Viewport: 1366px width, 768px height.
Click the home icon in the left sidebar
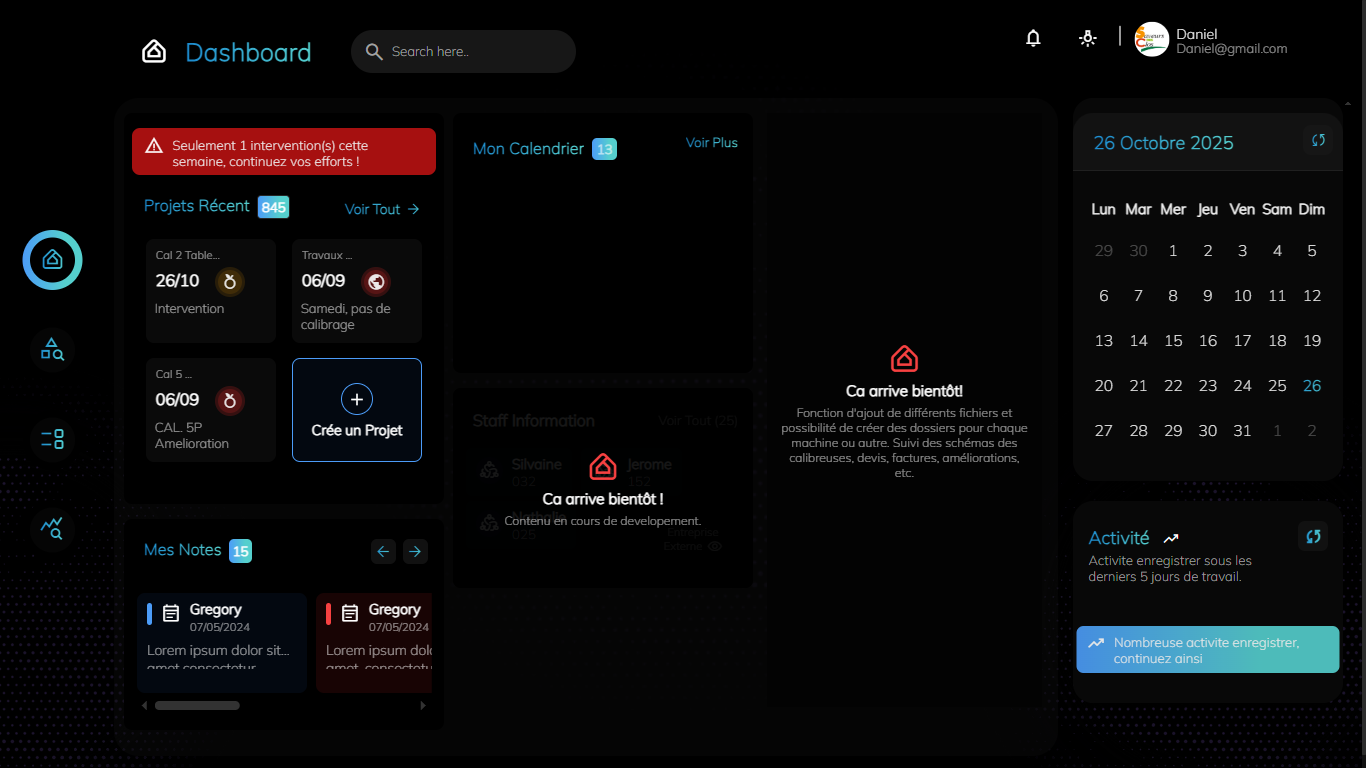click(52, 260)
